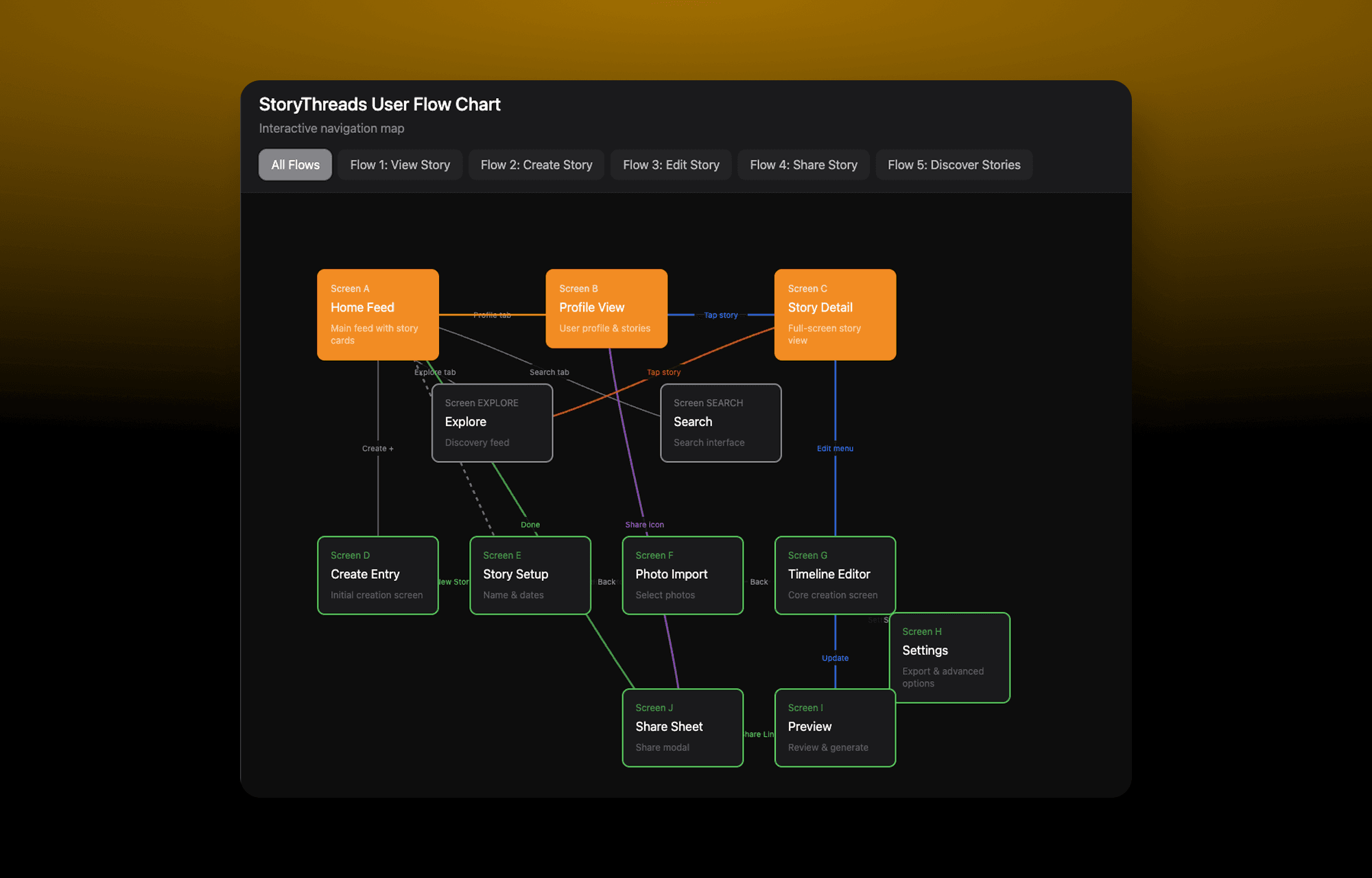Image resolution: width=1372 pixels, height=878 pixels.
Task: Click the Preview review & generate node
Action: point(835,727)
